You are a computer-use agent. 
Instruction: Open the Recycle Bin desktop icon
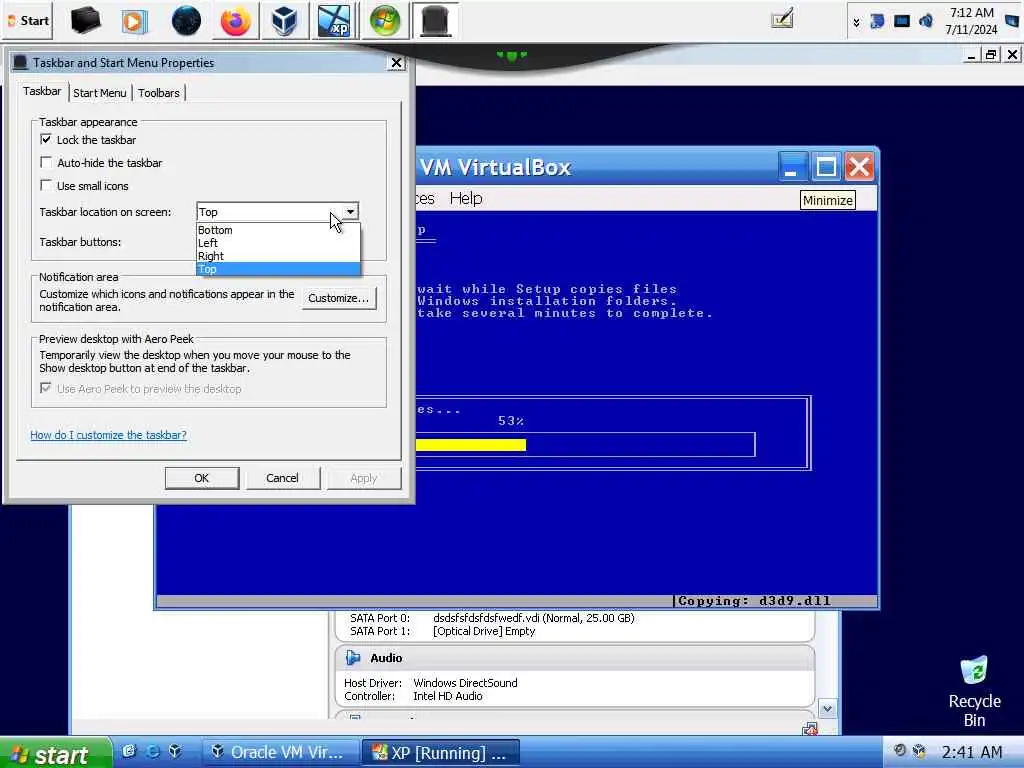(974, 692)
